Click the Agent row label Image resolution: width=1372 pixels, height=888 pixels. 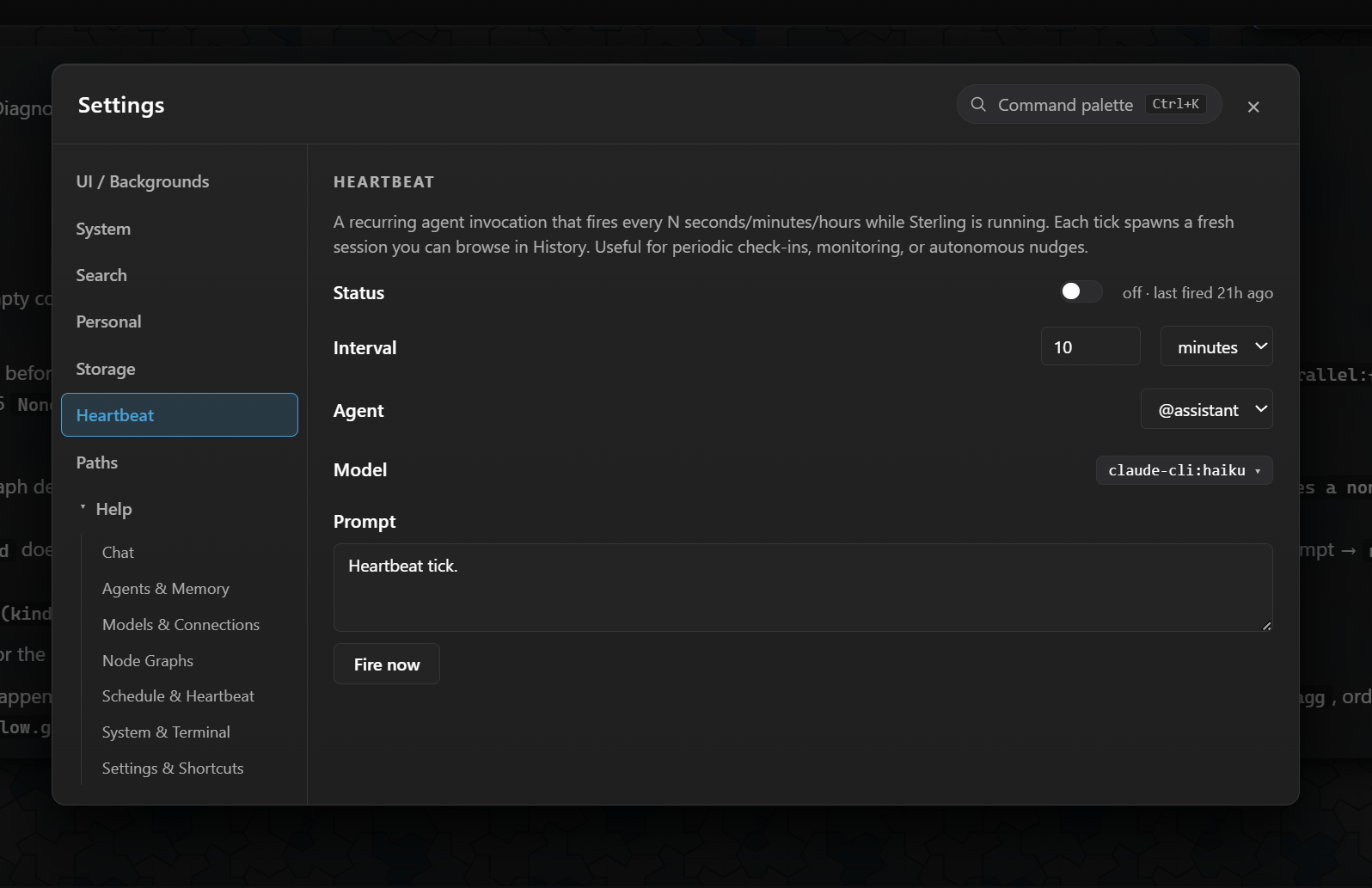pyautogui.click(x=358, y=410)
